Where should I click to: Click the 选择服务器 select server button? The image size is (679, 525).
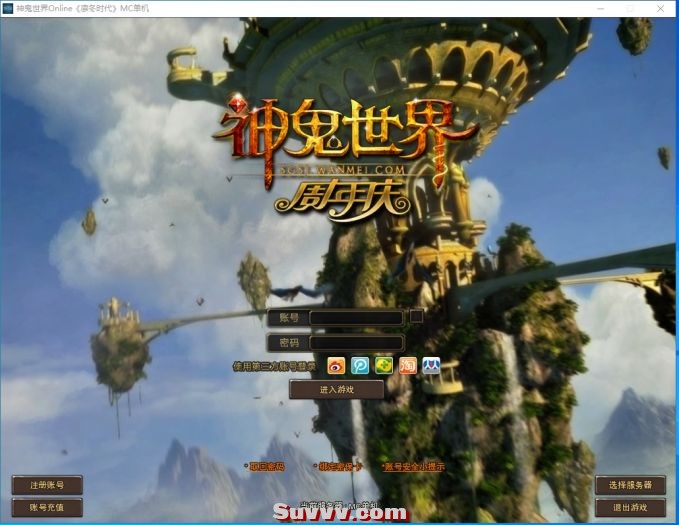630,485
